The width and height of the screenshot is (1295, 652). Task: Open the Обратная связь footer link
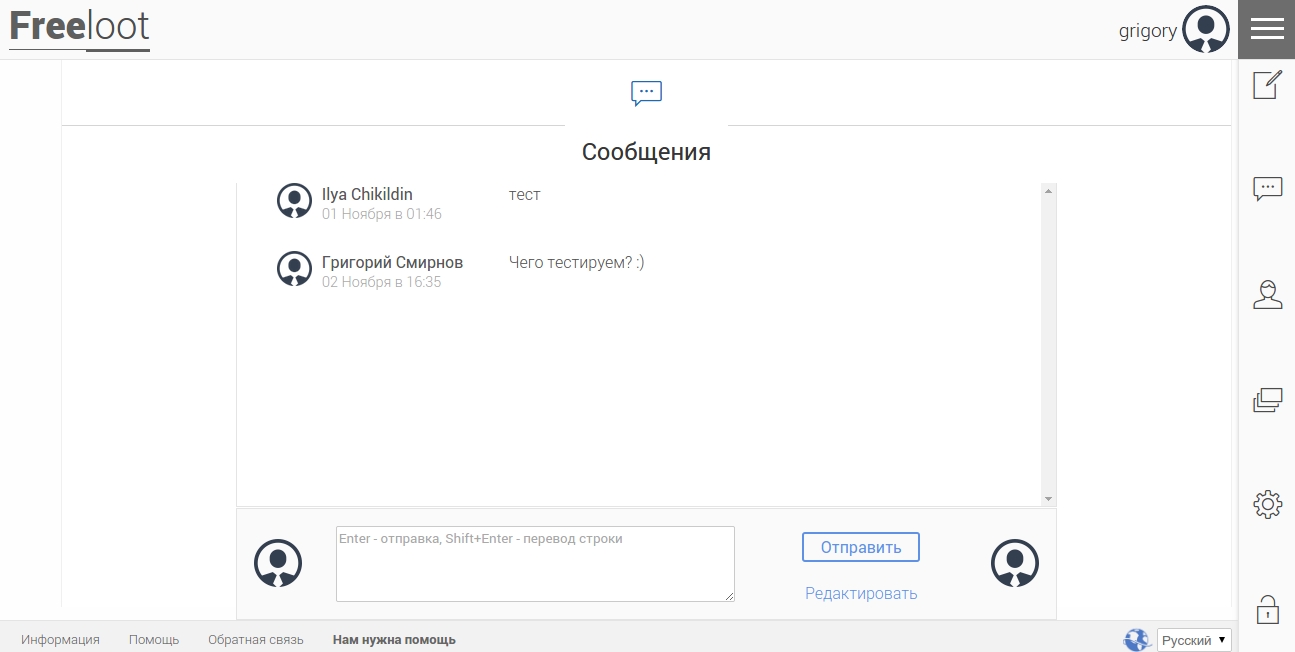(x=256, y=640)
